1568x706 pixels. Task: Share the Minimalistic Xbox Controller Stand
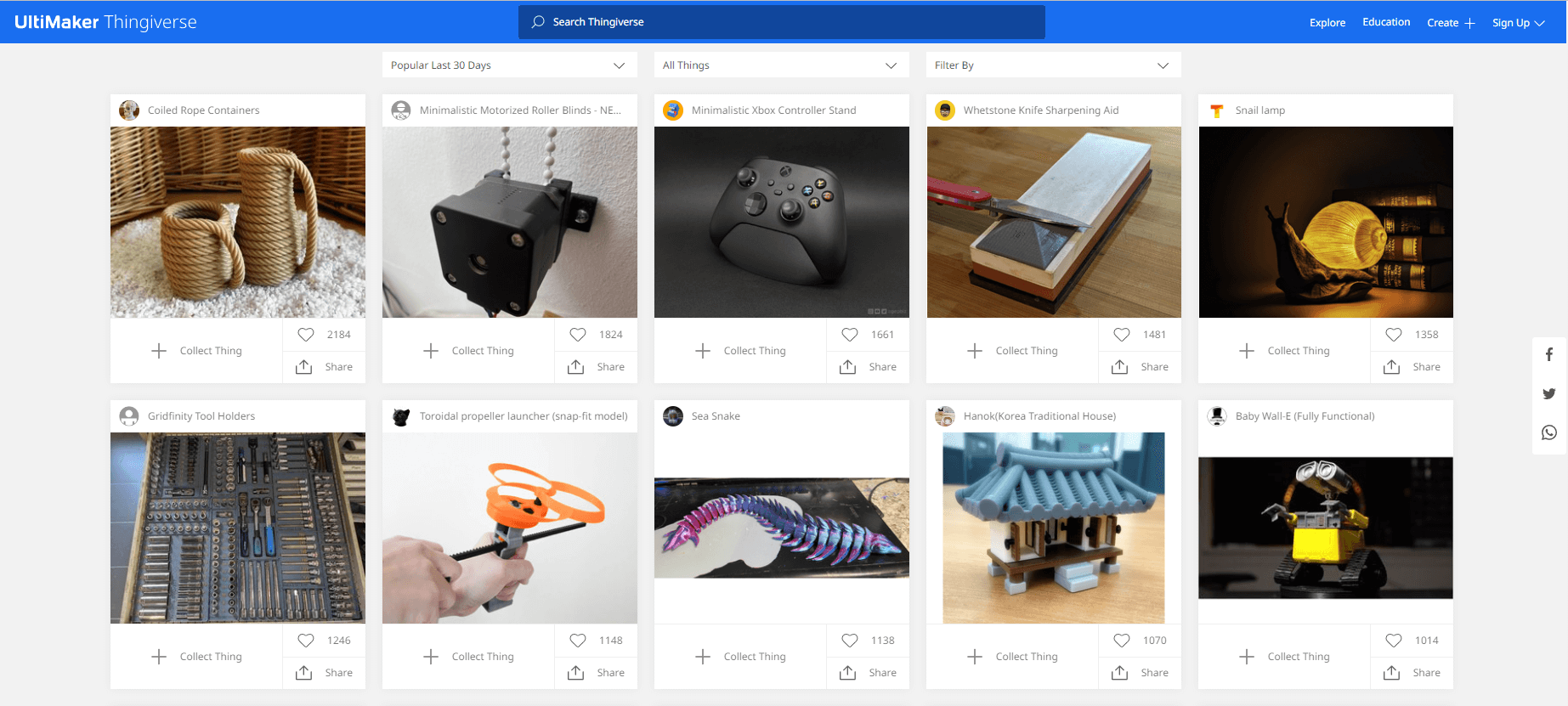click(x=868, y=367)
